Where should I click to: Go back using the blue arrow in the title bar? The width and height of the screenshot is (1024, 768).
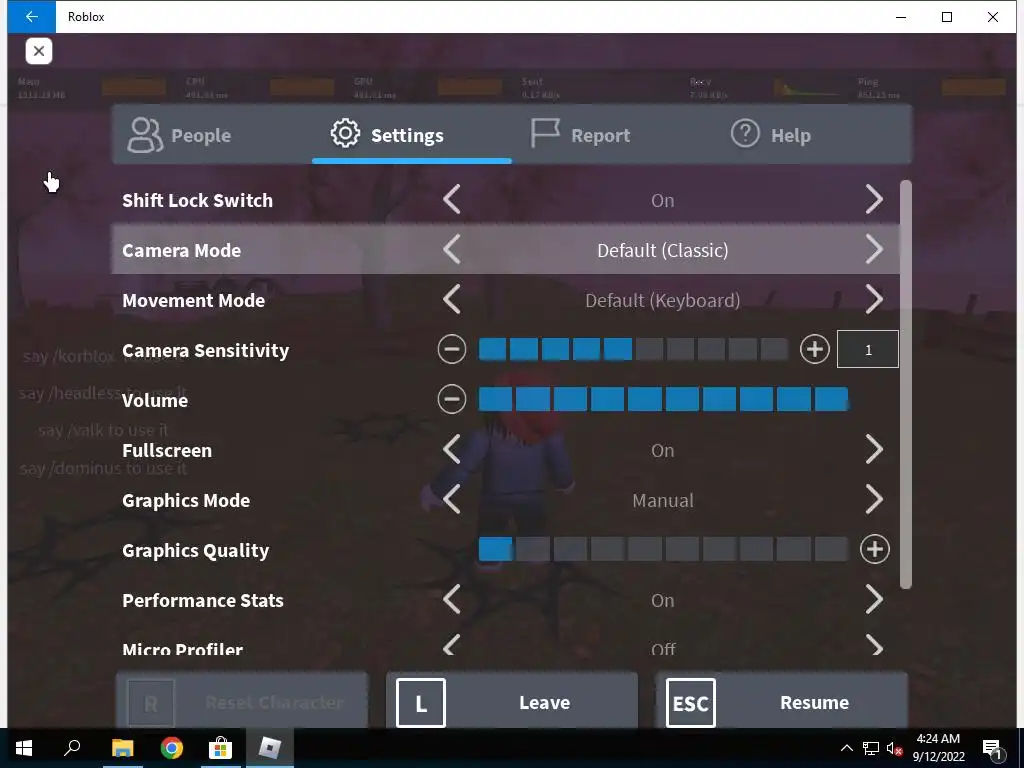tap(31, 16)
